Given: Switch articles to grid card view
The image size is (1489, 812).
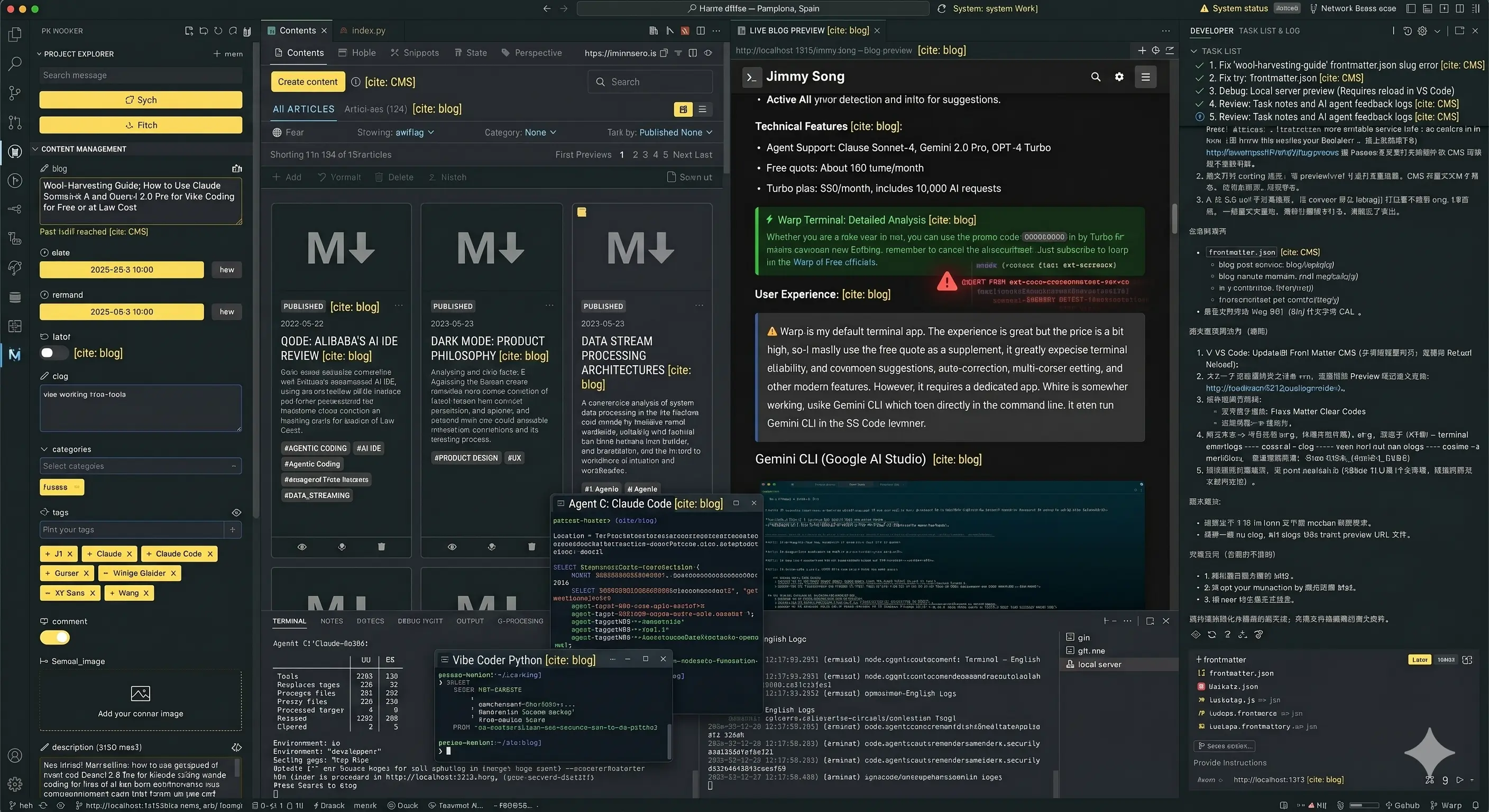Looking at the screenshot, I should (x=683, y=109).
